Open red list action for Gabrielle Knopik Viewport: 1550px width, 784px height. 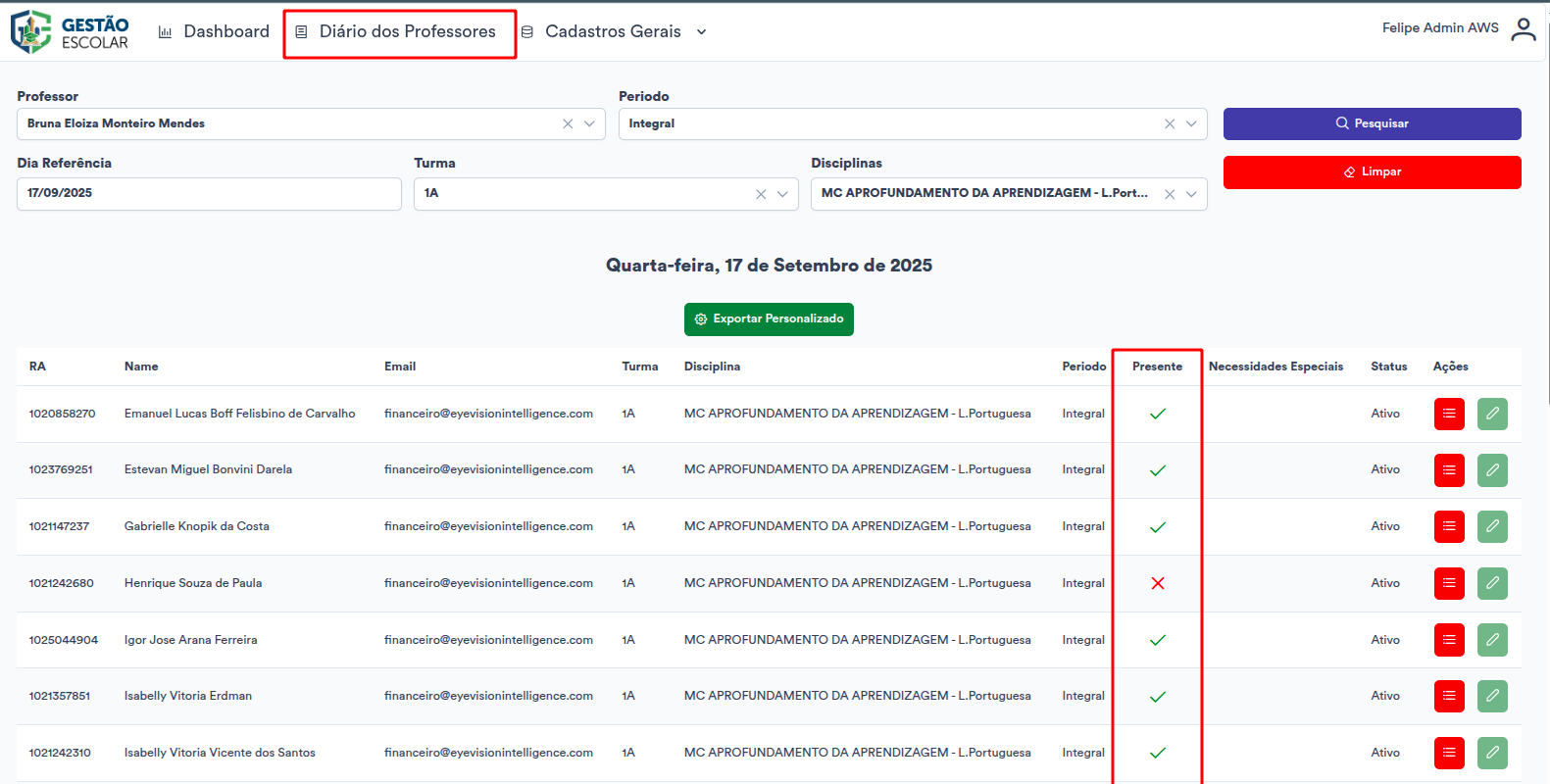click(x=1448, y=527)
